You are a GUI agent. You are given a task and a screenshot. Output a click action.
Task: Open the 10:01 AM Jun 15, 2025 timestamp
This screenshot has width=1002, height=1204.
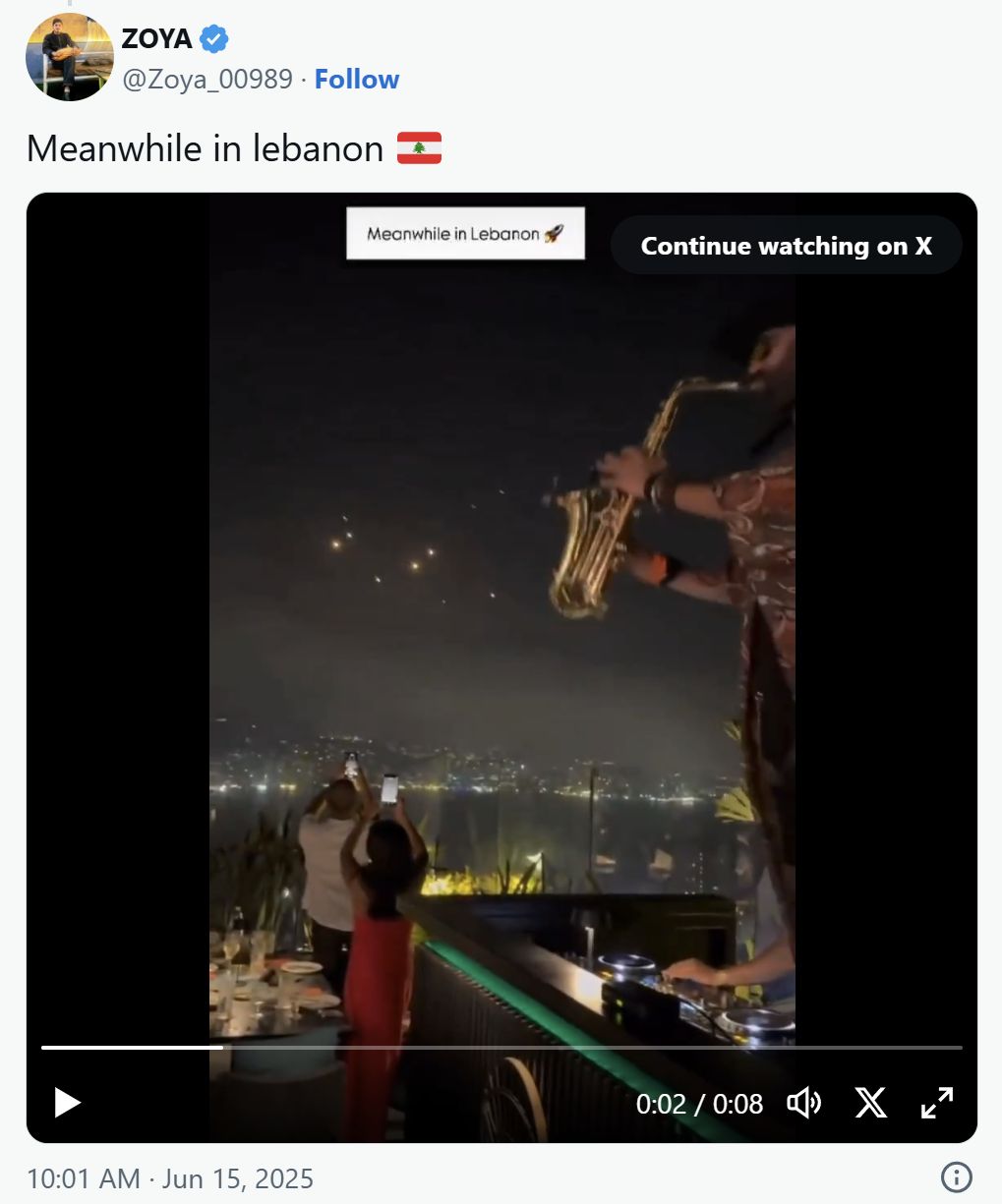tap(170, 1178)
